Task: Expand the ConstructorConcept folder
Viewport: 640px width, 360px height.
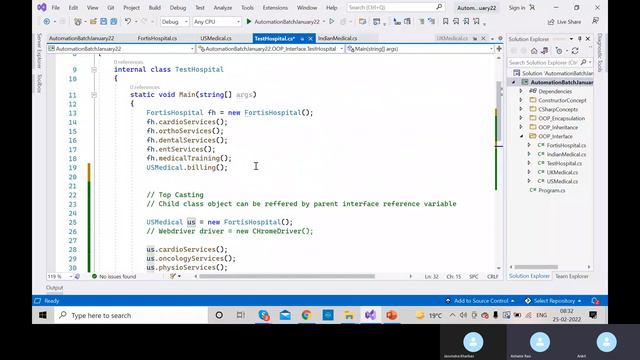Action: 521,100
